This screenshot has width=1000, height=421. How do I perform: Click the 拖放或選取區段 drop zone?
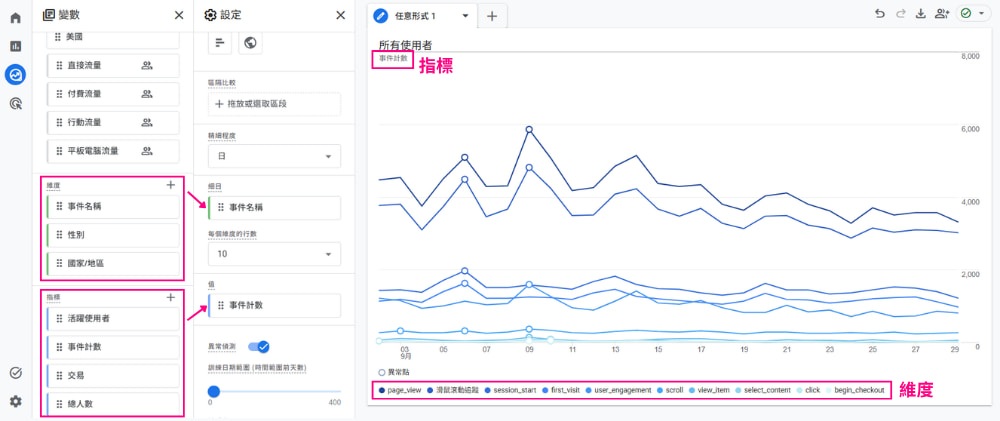click(x=274, y=104)
